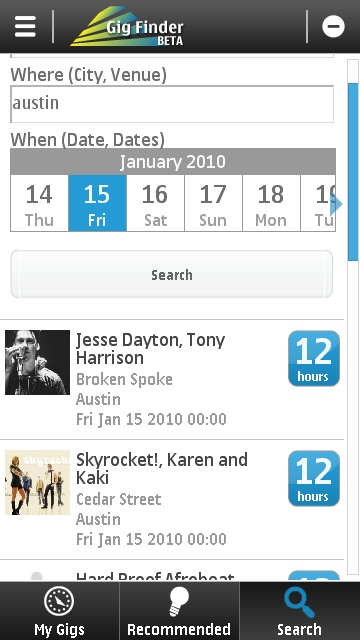
Task: Select Friday 15 date cell
Action: 97,203
